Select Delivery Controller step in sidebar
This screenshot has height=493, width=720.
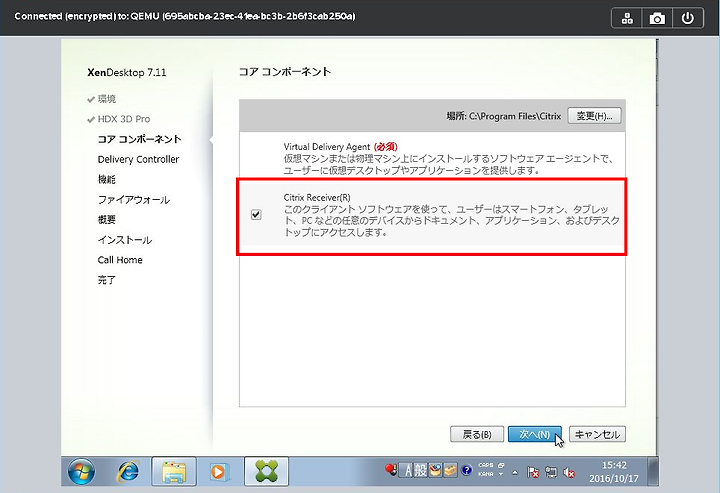138,159
